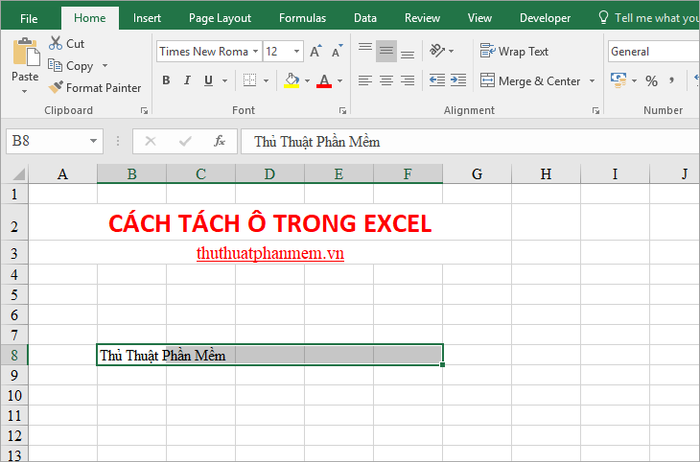
Task: Decrease font size with small A
Action: [x=337, y=51]
